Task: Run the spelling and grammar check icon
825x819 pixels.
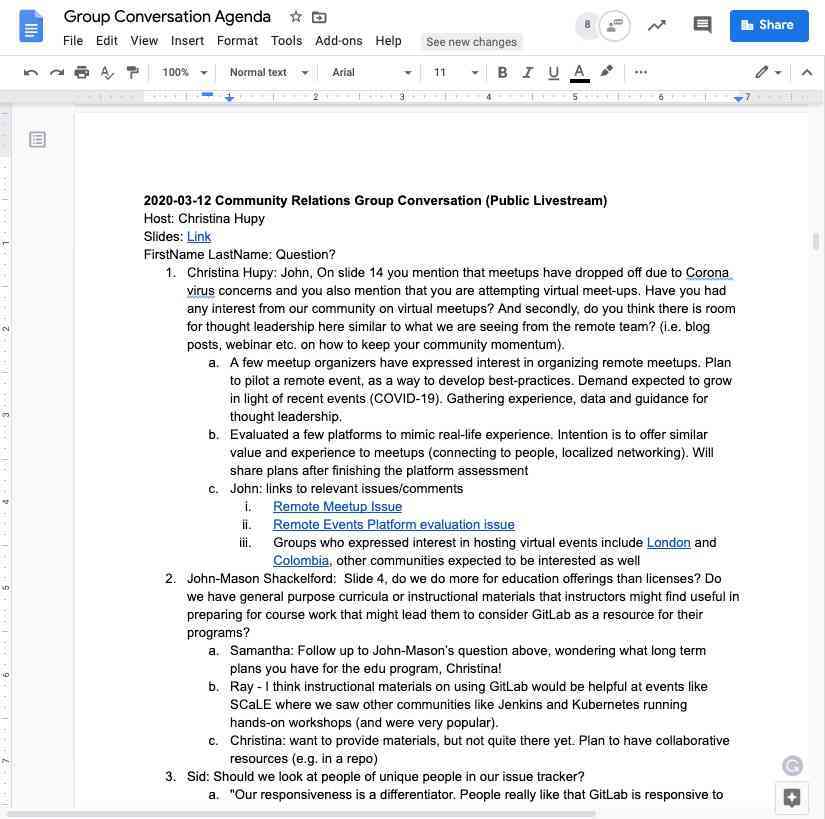Action: (107, 72)
